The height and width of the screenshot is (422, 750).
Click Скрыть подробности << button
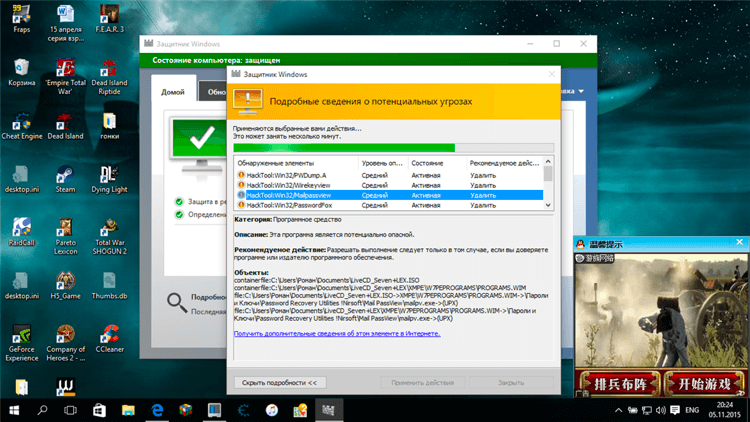pyautogui.click(x=280, y=383)
